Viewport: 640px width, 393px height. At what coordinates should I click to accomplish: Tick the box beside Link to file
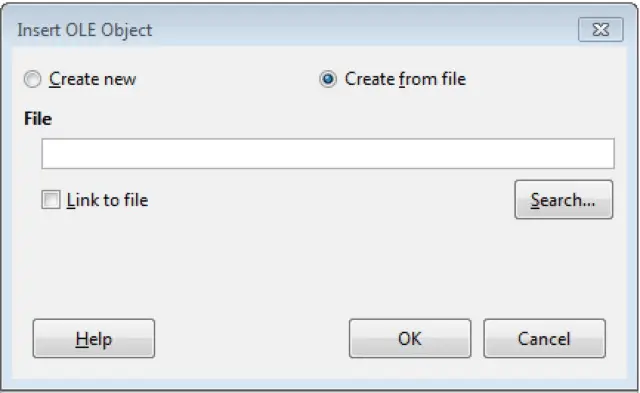click(51, 200)
